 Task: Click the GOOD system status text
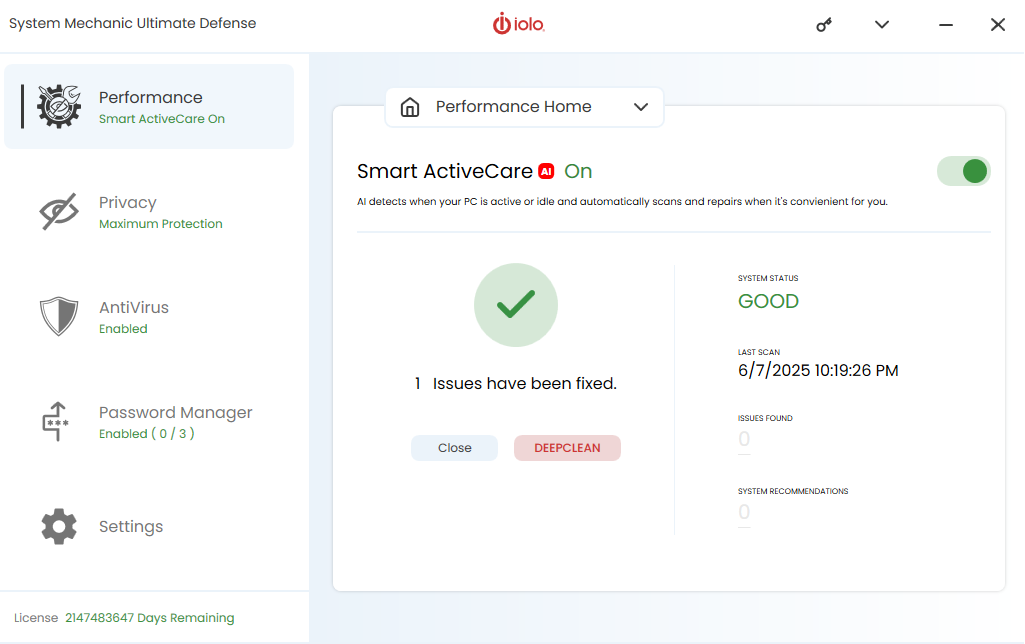[768, 301]
